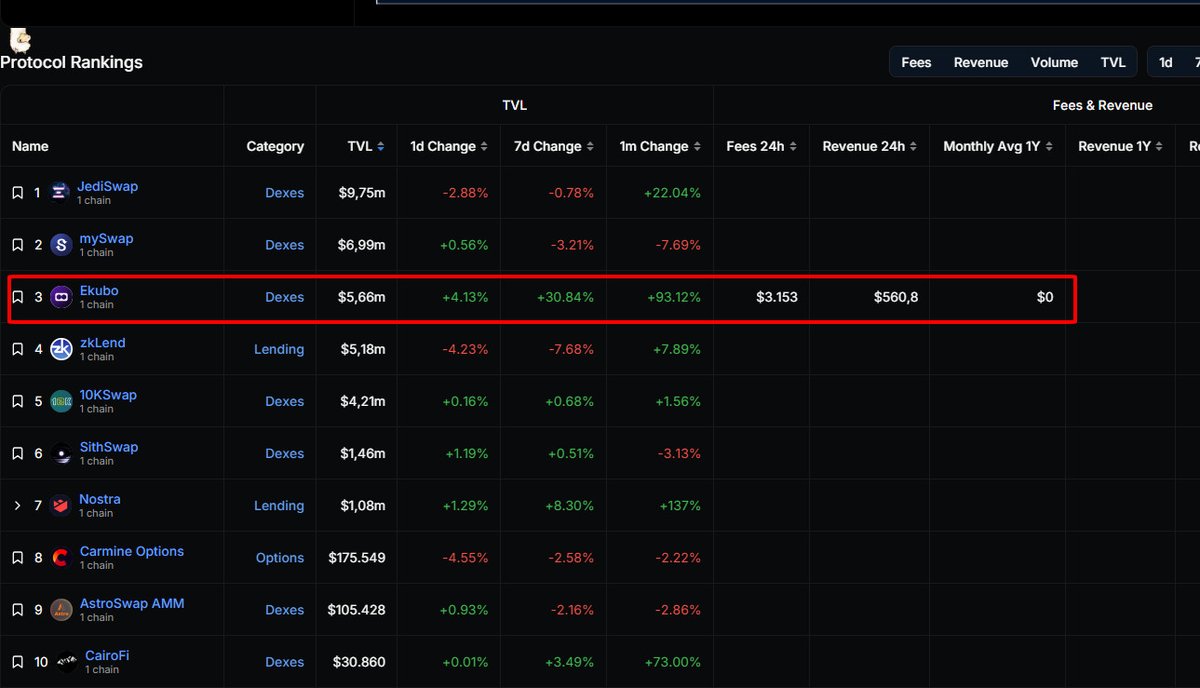Open the Nostra protocol page
Screen dimensions: 1200x688
click(x=100, y=499)
